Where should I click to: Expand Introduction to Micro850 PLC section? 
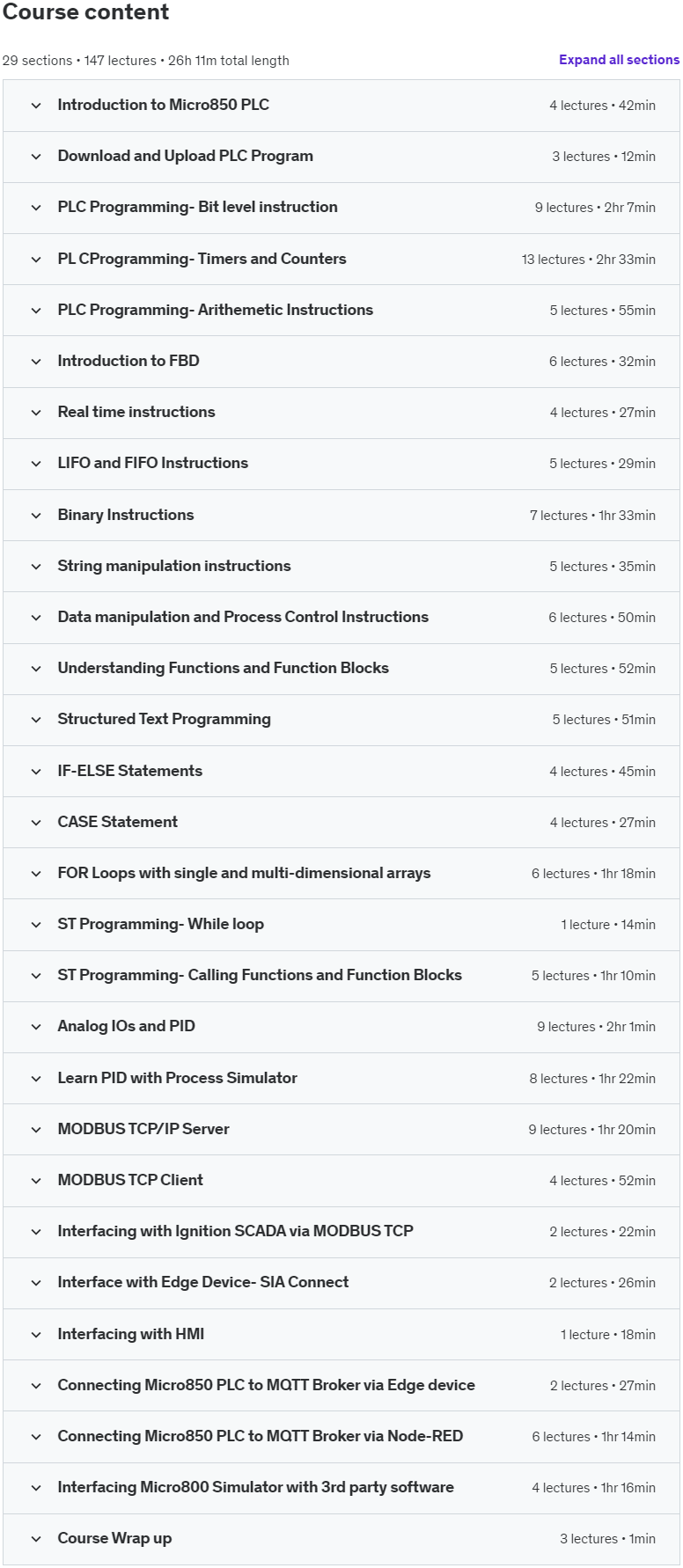point(164,105)
